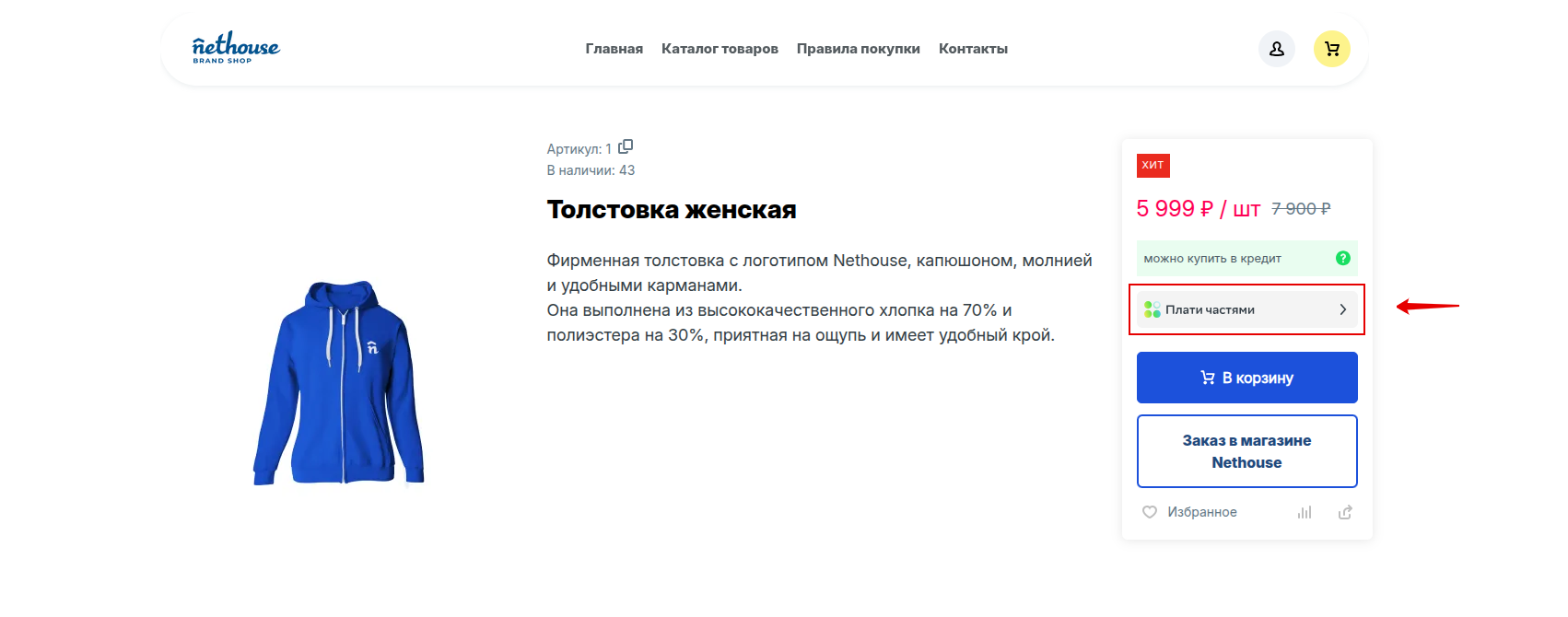Viewport: 1568px width, 617px height.
Task: Click the Плати частями payment option
Action: tap(1247, 309)
